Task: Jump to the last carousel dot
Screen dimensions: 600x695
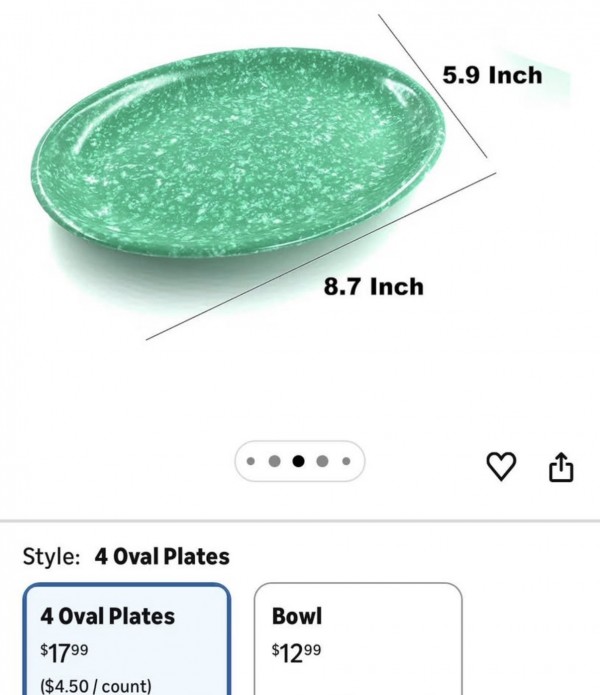Action: 346,462
